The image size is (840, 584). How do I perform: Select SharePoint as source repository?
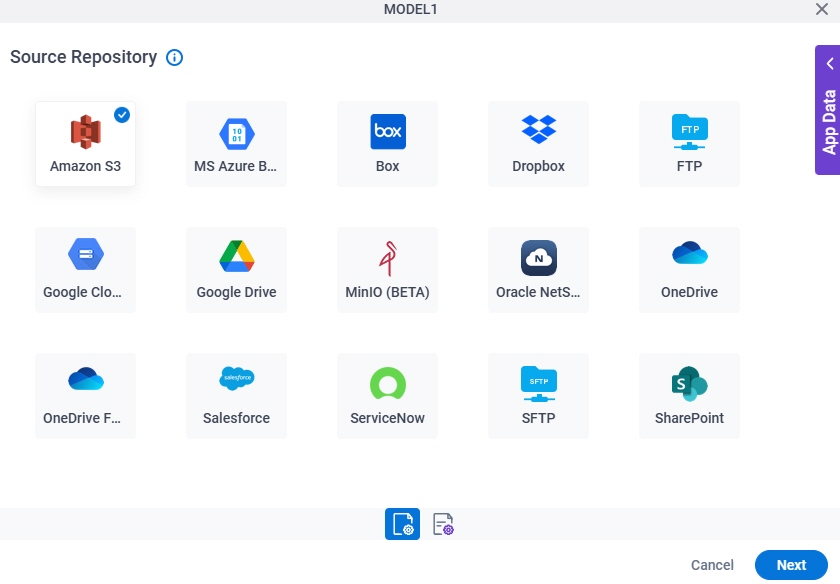[x=689, y=395]
